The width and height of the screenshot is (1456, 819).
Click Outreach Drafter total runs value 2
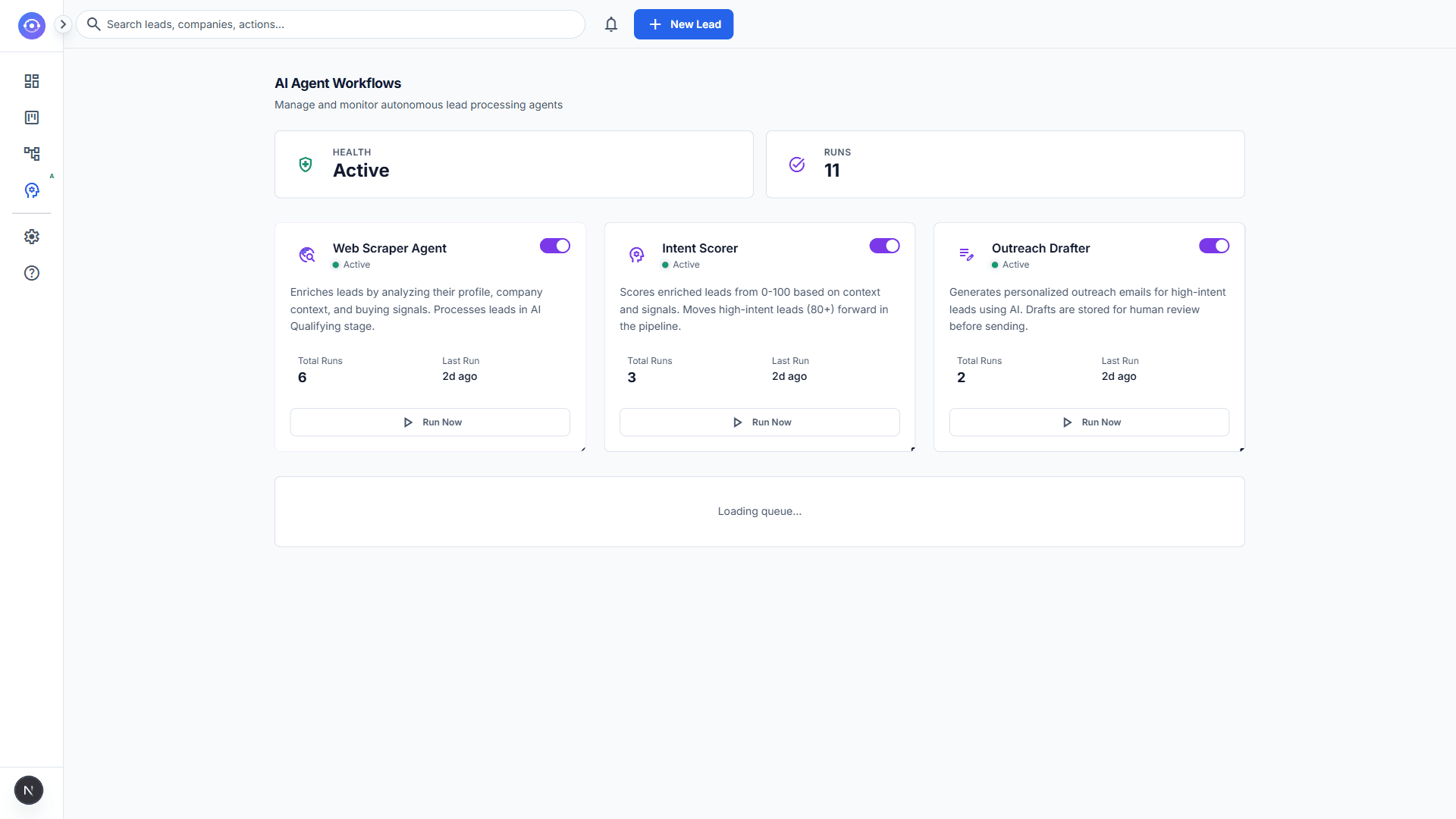(962, 378)
